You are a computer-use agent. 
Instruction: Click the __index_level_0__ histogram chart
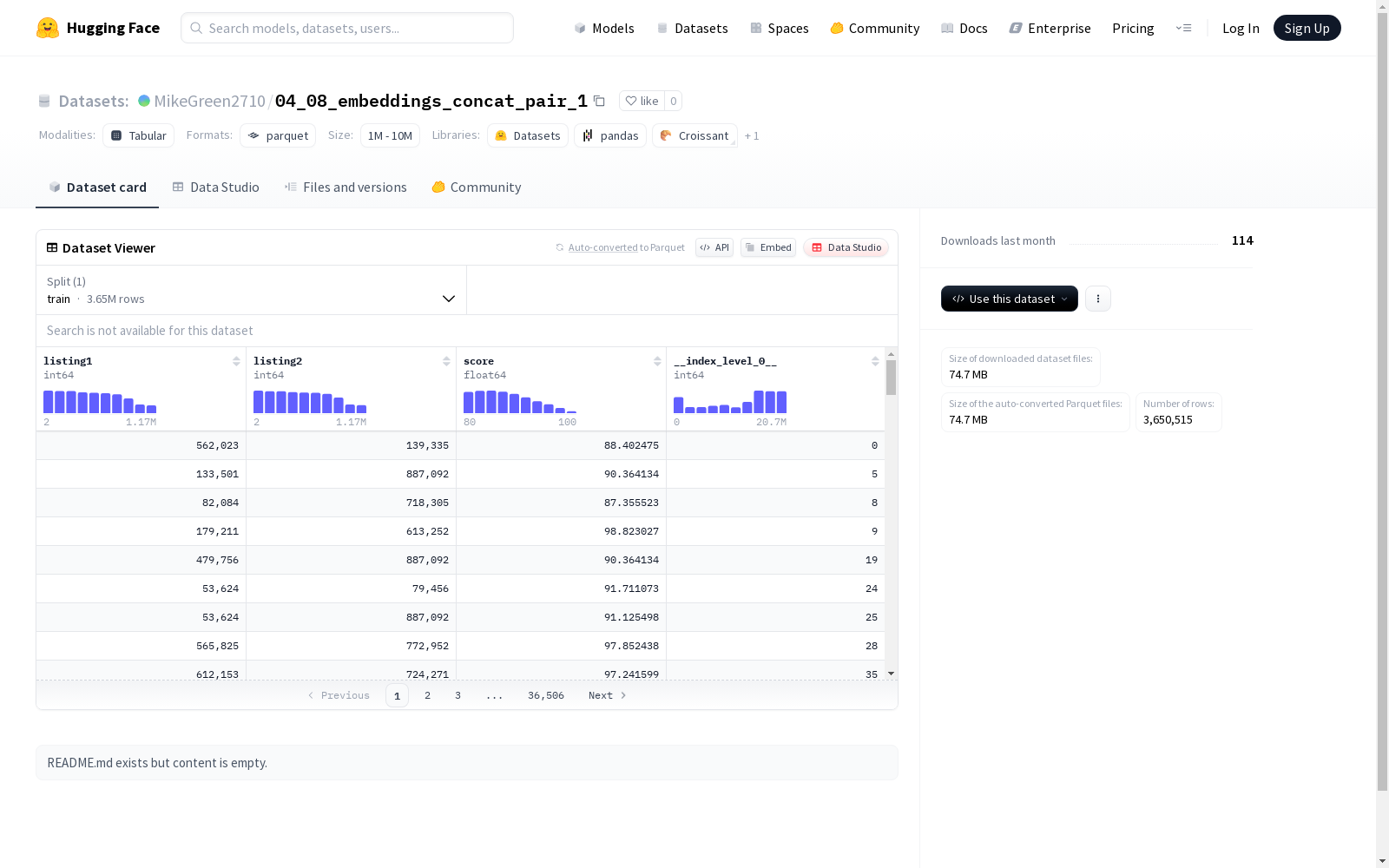[730, 402]
